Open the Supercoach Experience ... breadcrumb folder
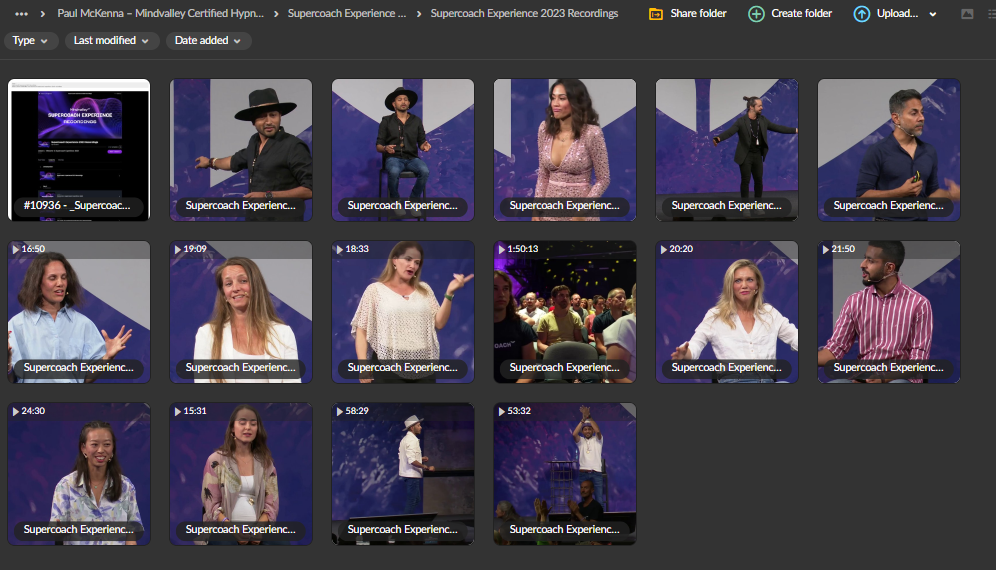Screen dimensions: 996x570 pyautogui.click(x=347, y=13)
